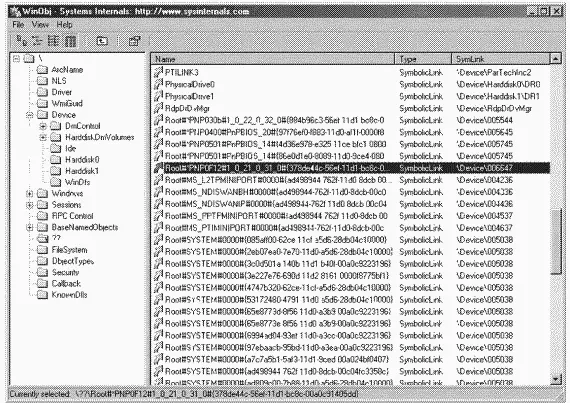Expand the DmControl tree node
Viewport: 570px width, 403px height.
coord(43,126)
